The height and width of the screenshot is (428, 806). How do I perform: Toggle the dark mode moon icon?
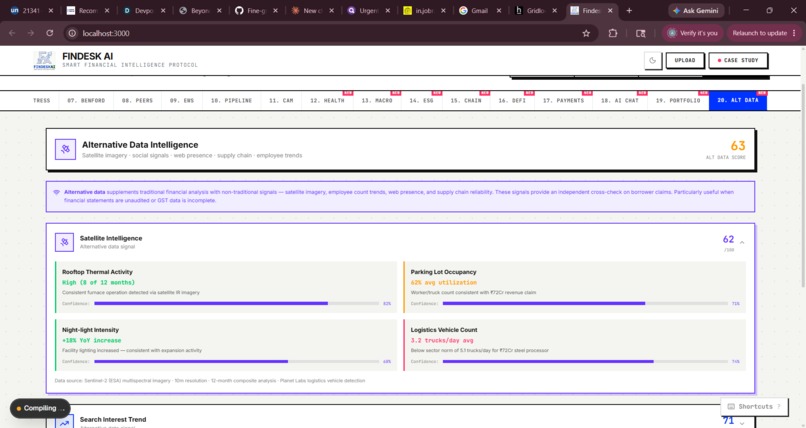[x=652, y=61]
